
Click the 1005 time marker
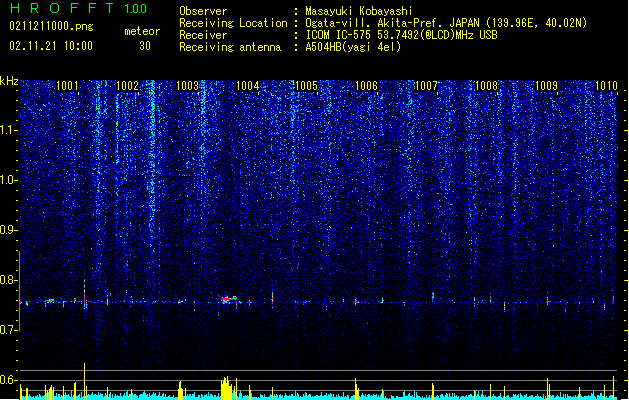pos(306,85)
